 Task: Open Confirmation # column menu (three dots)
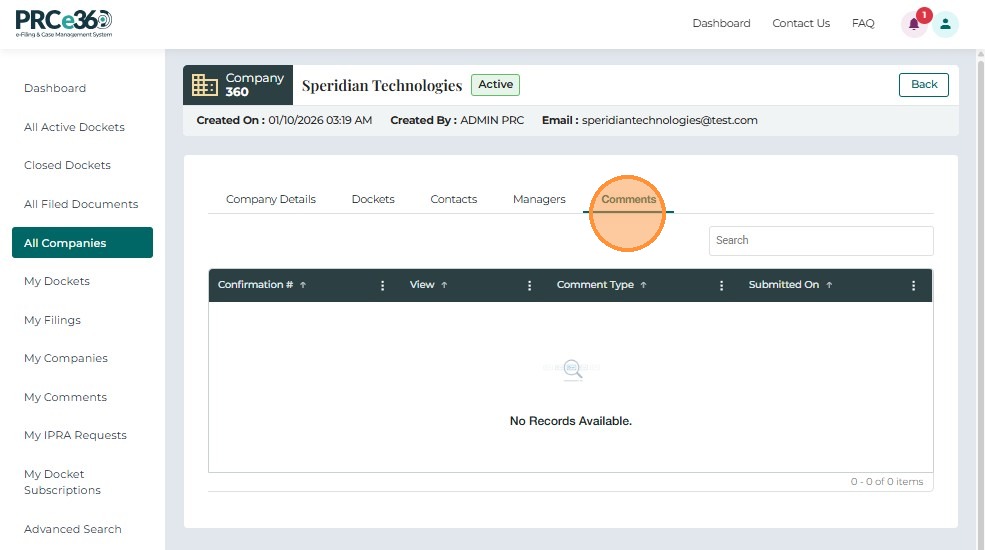tap(382, 286)
